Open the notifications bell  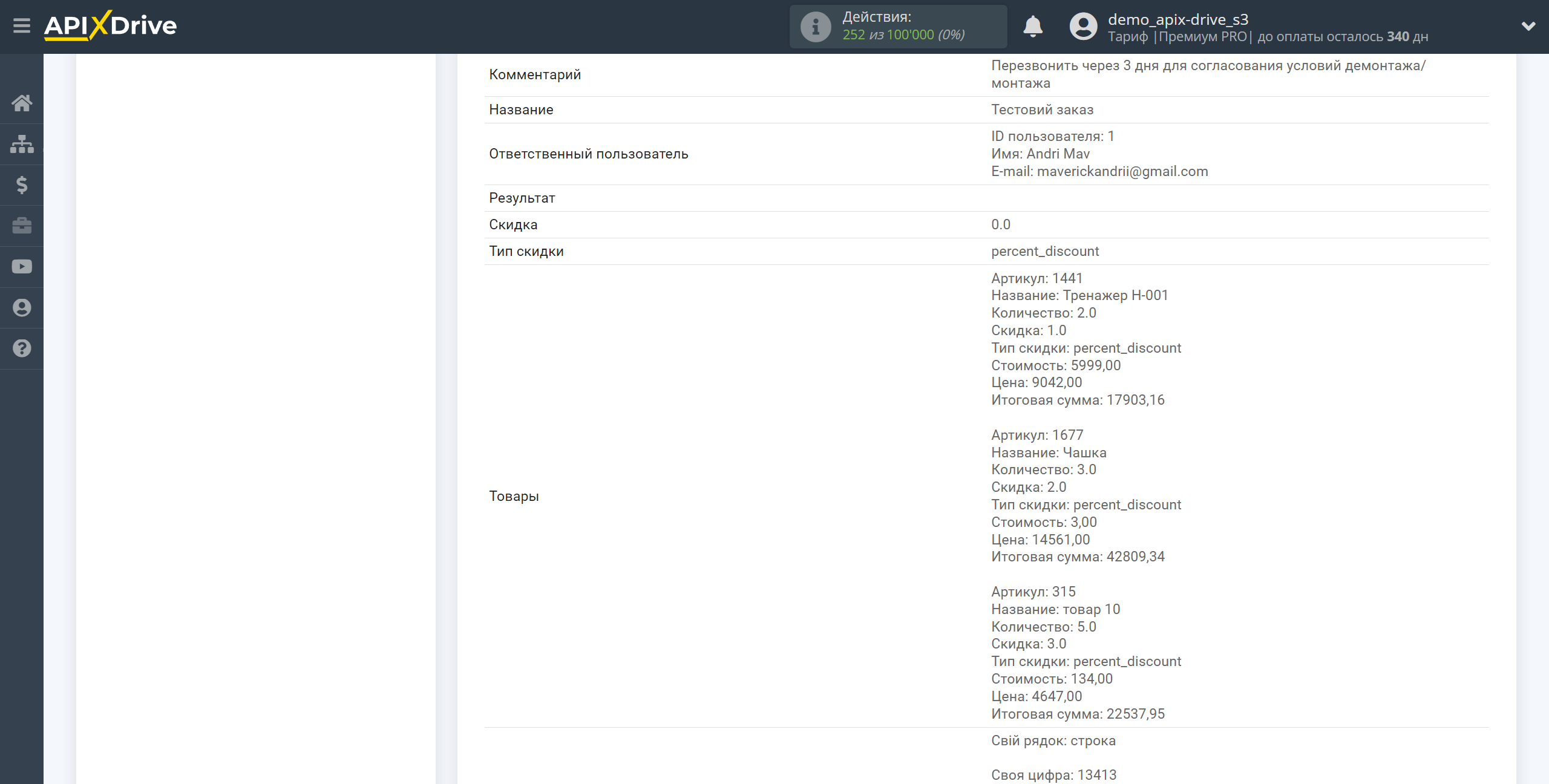pos(1033,27)
